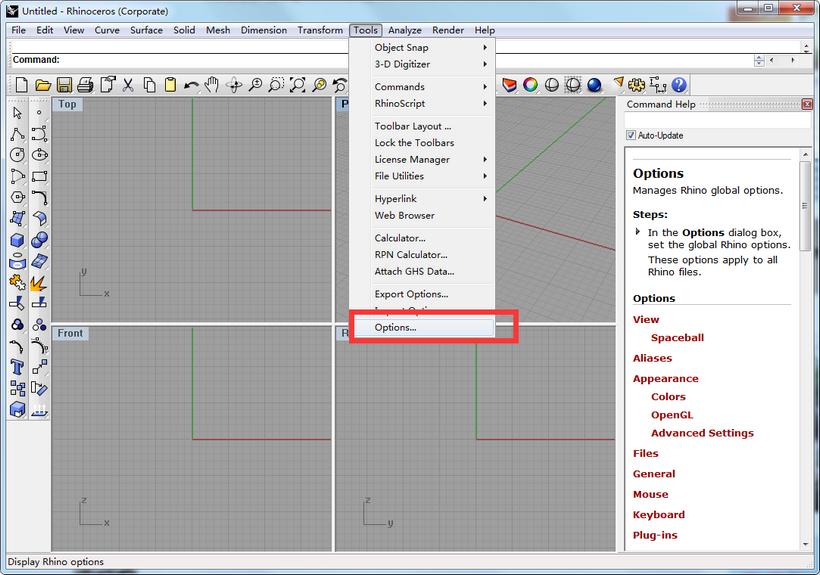Select the Text 'T' tool

coord(17,367)
